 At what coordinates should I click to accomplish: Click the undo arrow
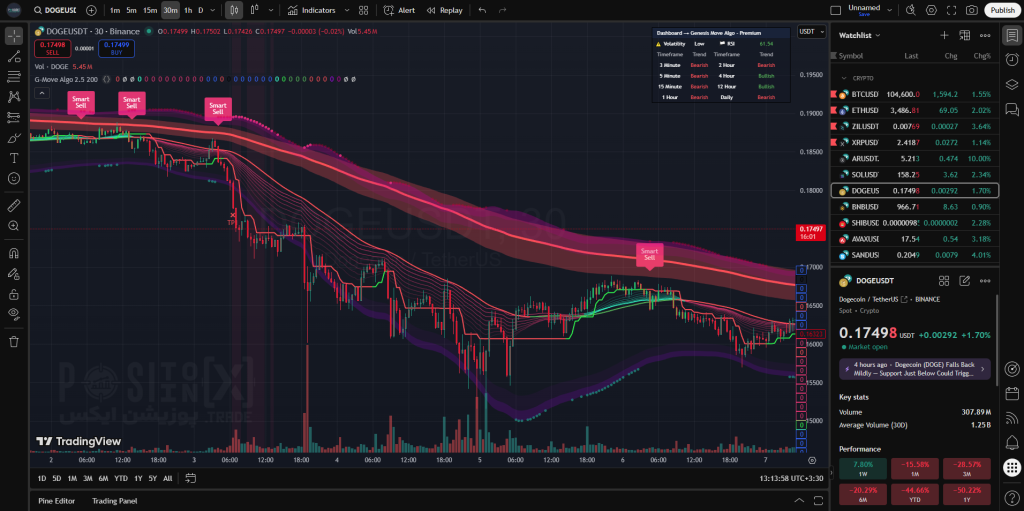pyautogui.click(x=482, y=10)
